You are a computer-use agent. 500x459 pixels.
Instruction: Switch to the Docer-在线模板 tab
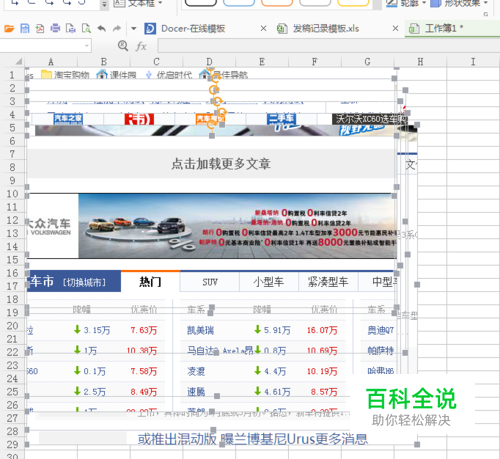(193, 29)
